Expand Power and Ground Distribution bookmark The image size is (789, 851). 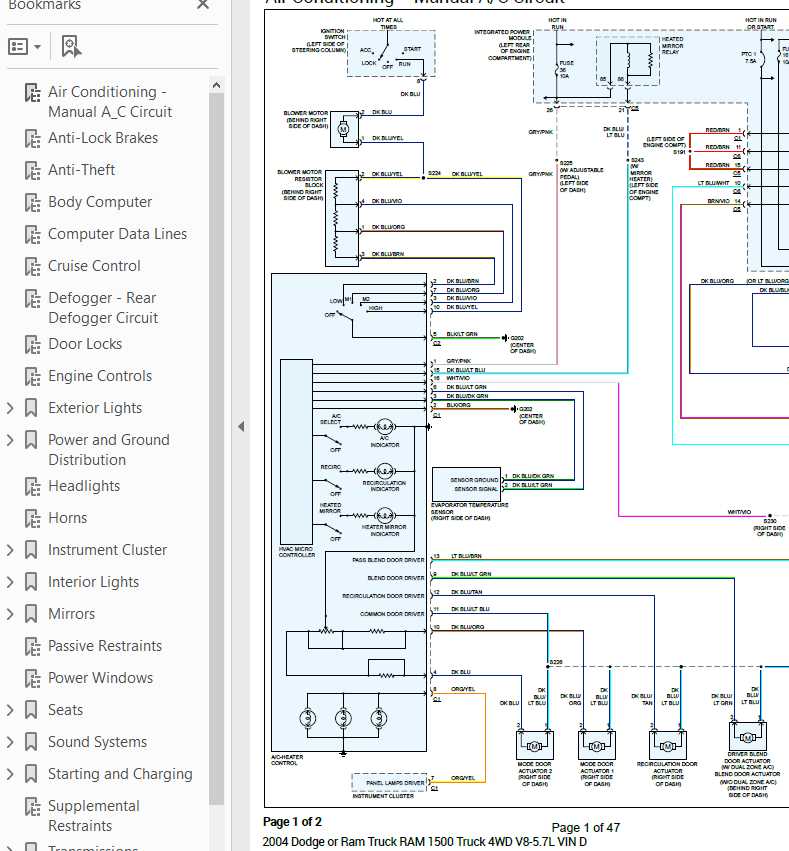pyautogui.click(x=10, y=440)
